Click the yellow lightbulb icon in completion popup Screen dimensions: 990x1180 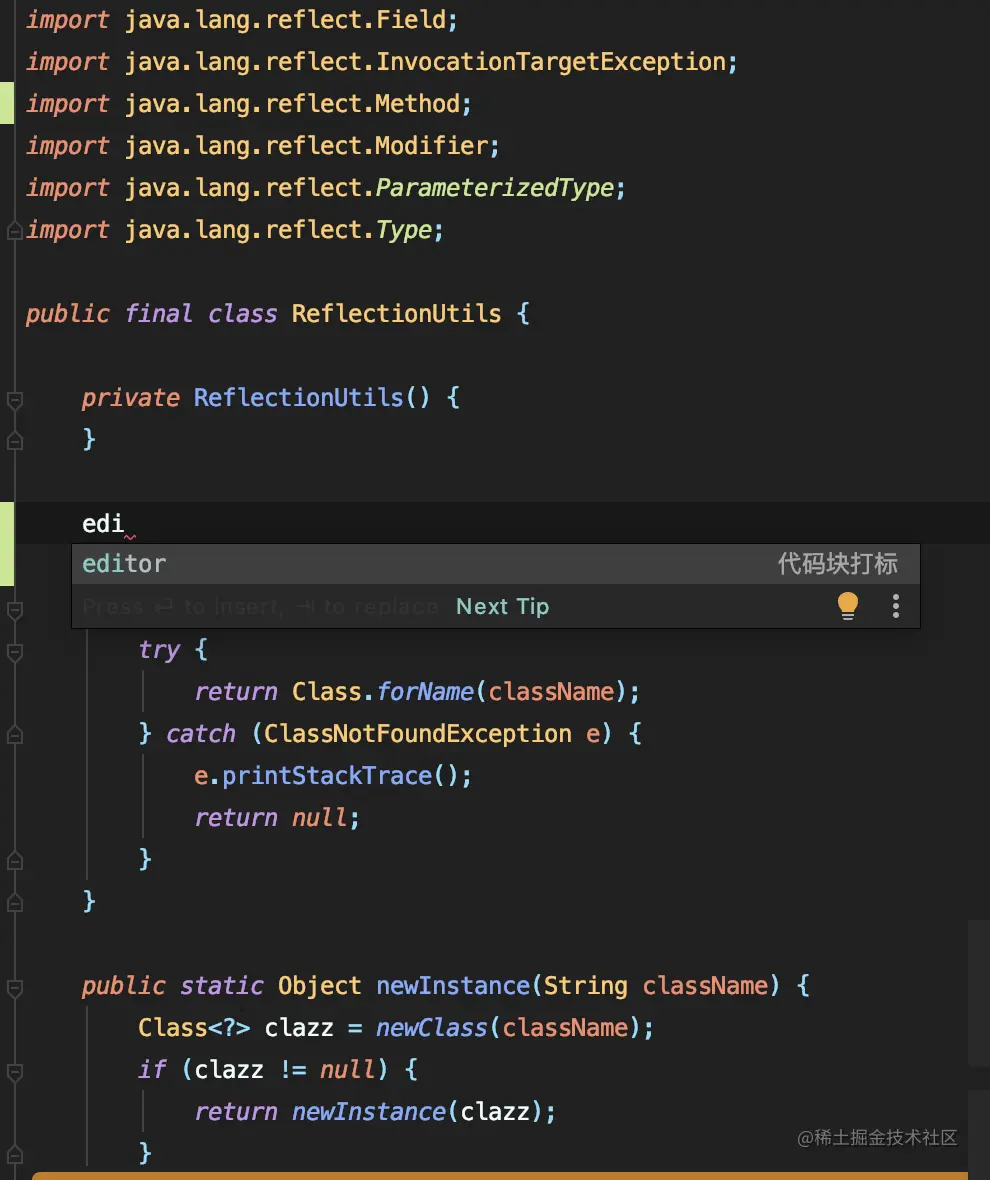[x=848, y=606]
